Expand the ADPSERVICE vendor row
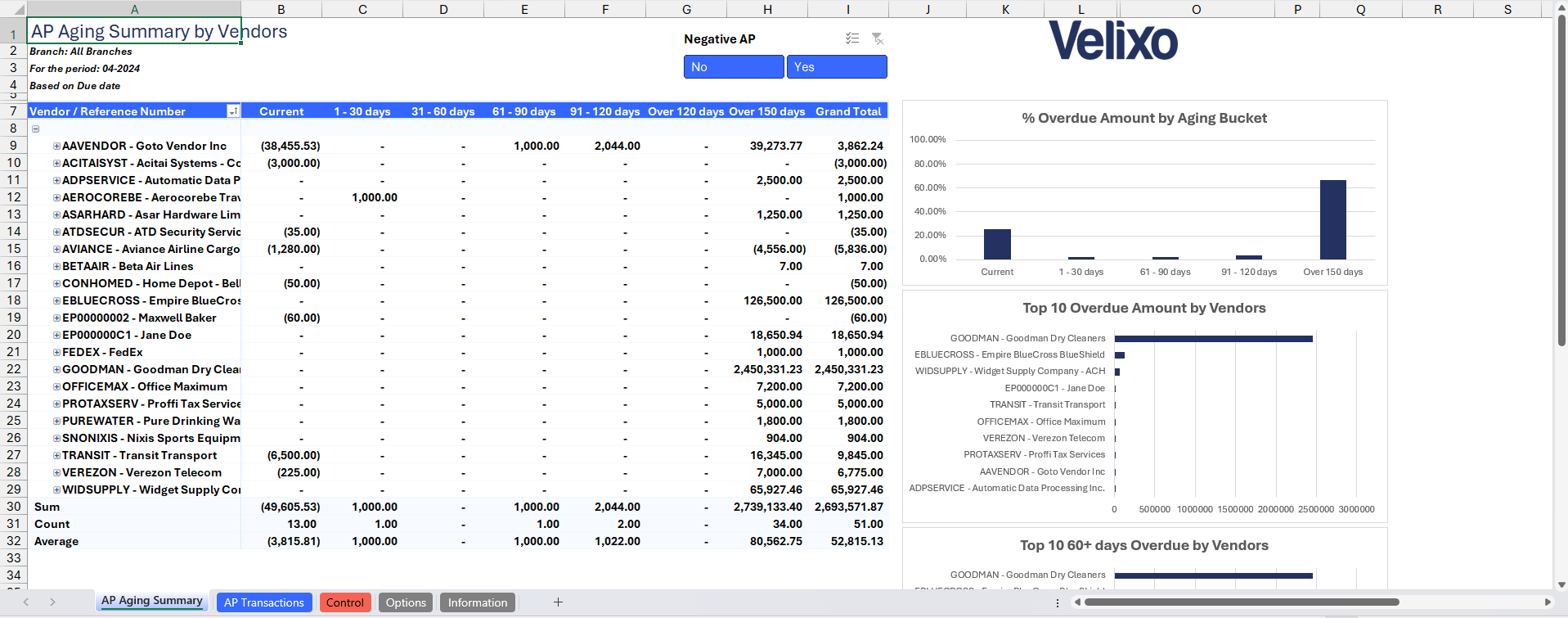Screen dimensions: 1568x618 tap(56, 180)
